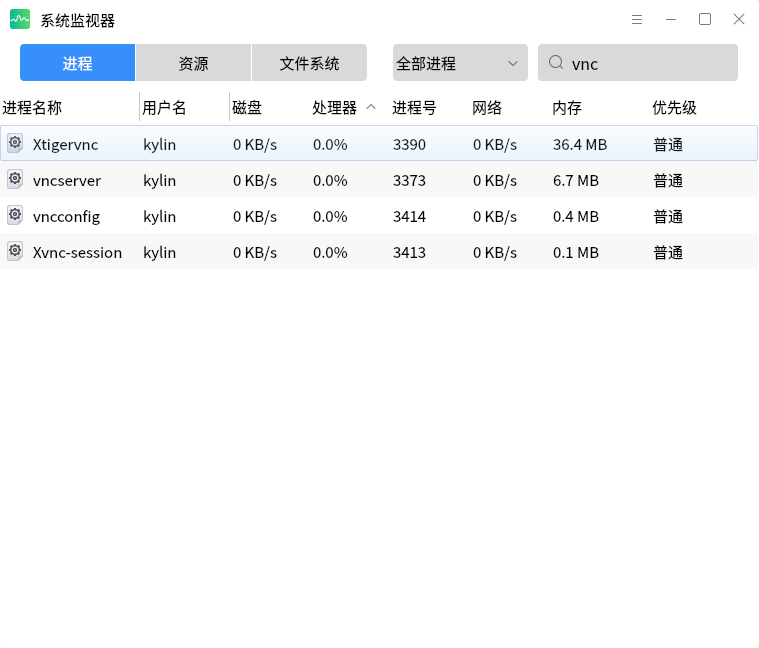Click 普通 priority in vncconfig row
The width and height of the screenshot is (759, 648).
coord(668,216)
